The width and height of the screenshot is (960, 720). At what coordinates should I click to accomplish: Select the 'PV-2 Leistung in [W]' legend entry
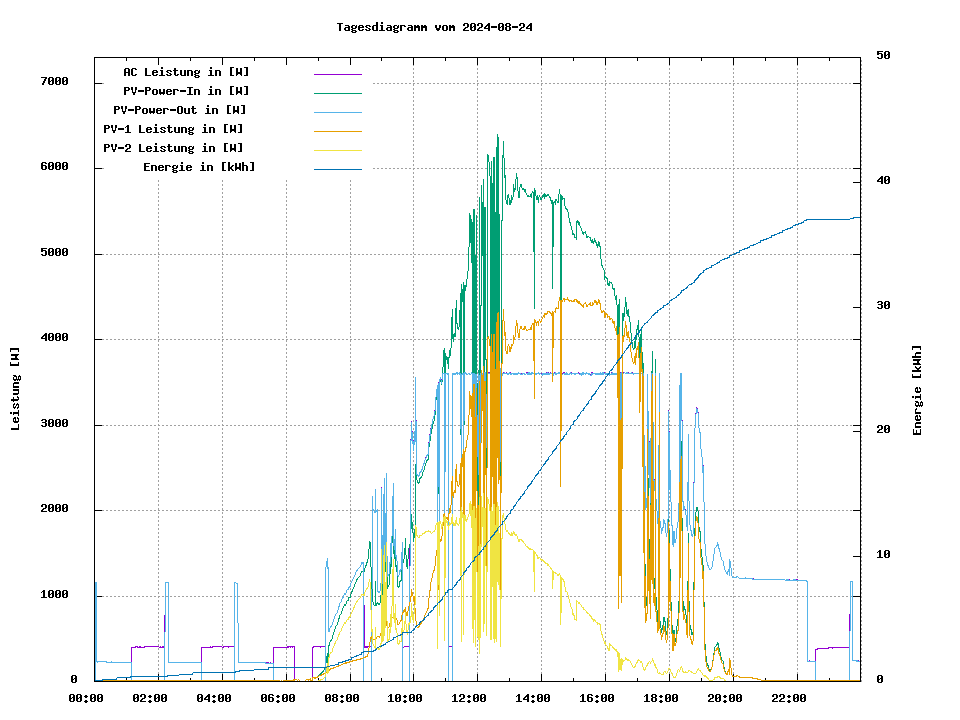[x=173, y=149]
